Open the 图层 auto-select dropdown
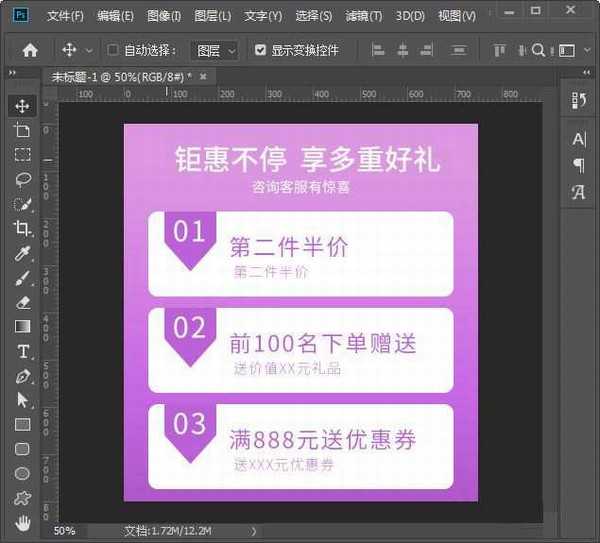 click(x=215, y=50)
